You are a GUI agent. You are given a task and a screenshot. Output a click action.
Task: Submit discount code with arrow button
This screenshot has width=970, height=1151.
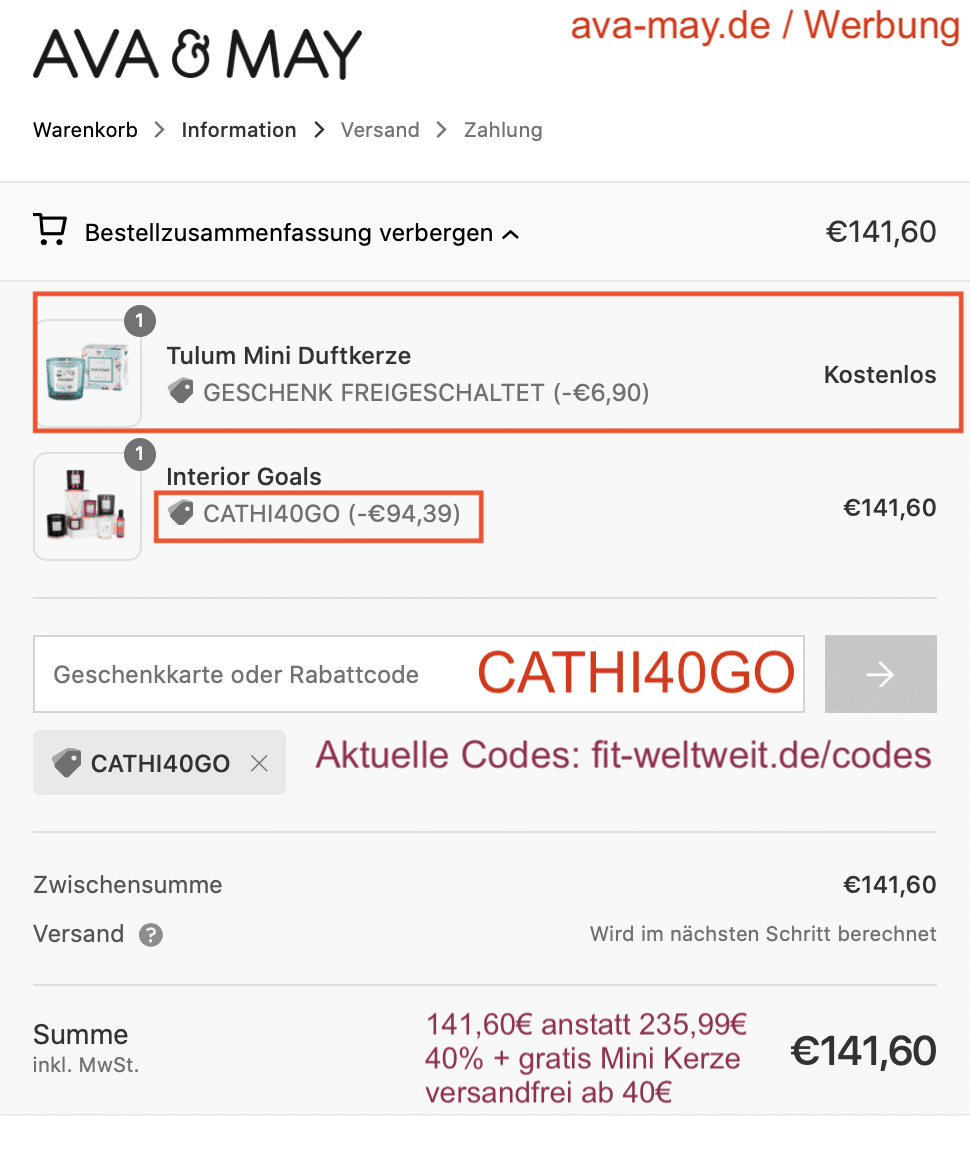(880, 674)
